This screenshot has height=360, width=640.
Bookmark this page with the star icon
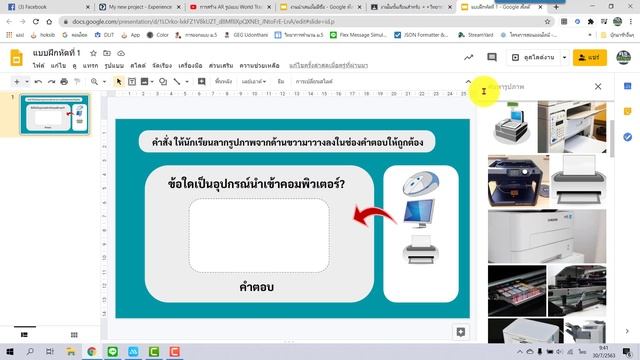coord(547,22)
